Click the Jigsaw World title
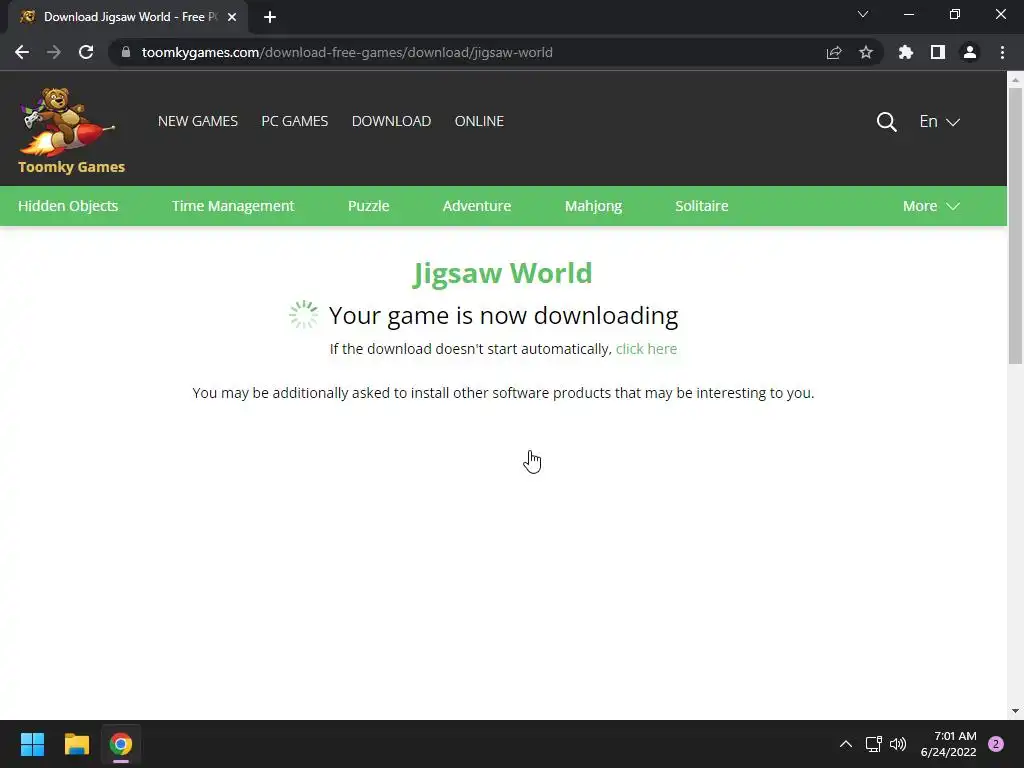1024x768 pixels. 503,273
